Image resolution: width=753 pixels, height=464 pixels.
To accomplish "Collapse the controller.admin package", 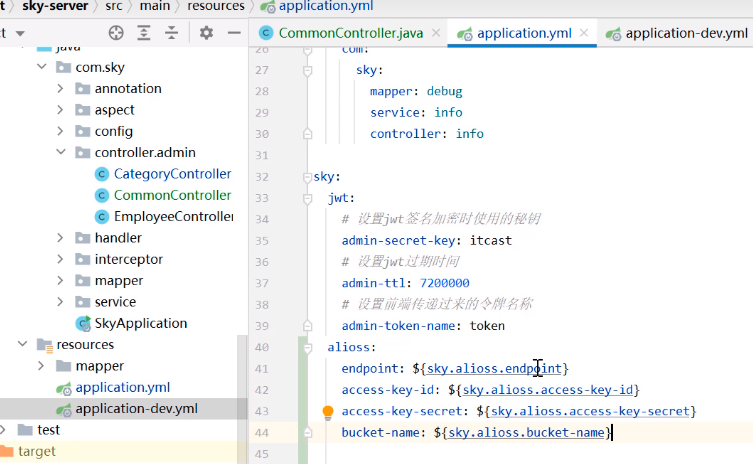I will 61,153.
